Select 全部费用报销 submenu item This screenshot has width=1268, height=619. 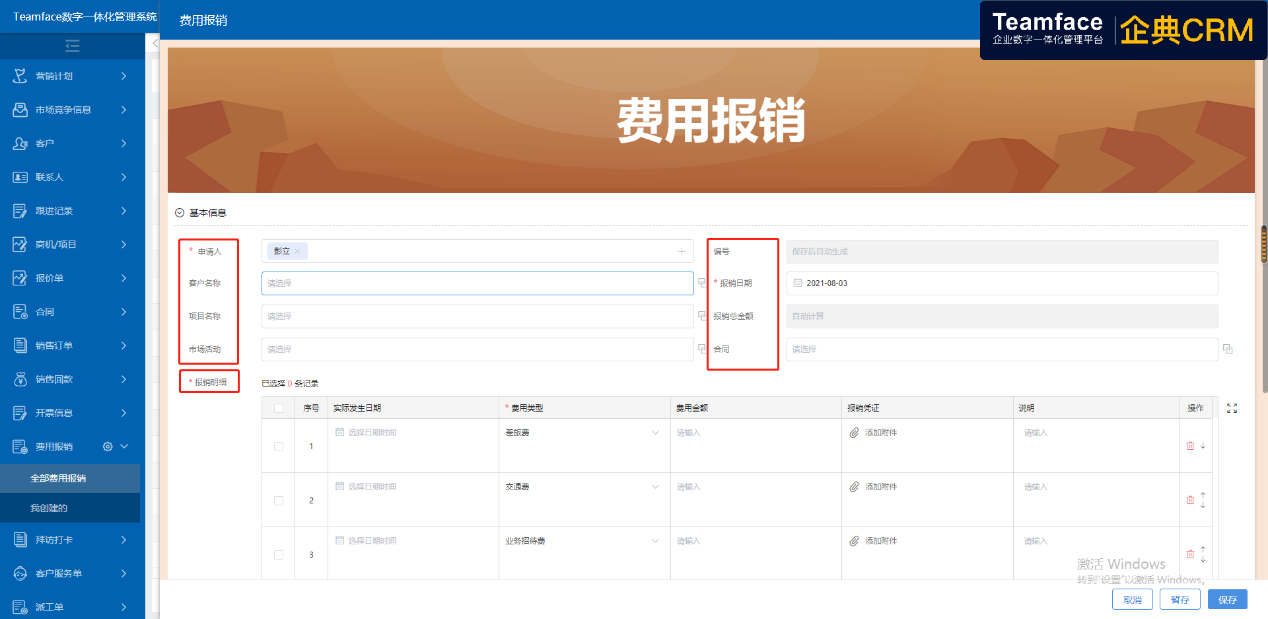click(58, 478)
